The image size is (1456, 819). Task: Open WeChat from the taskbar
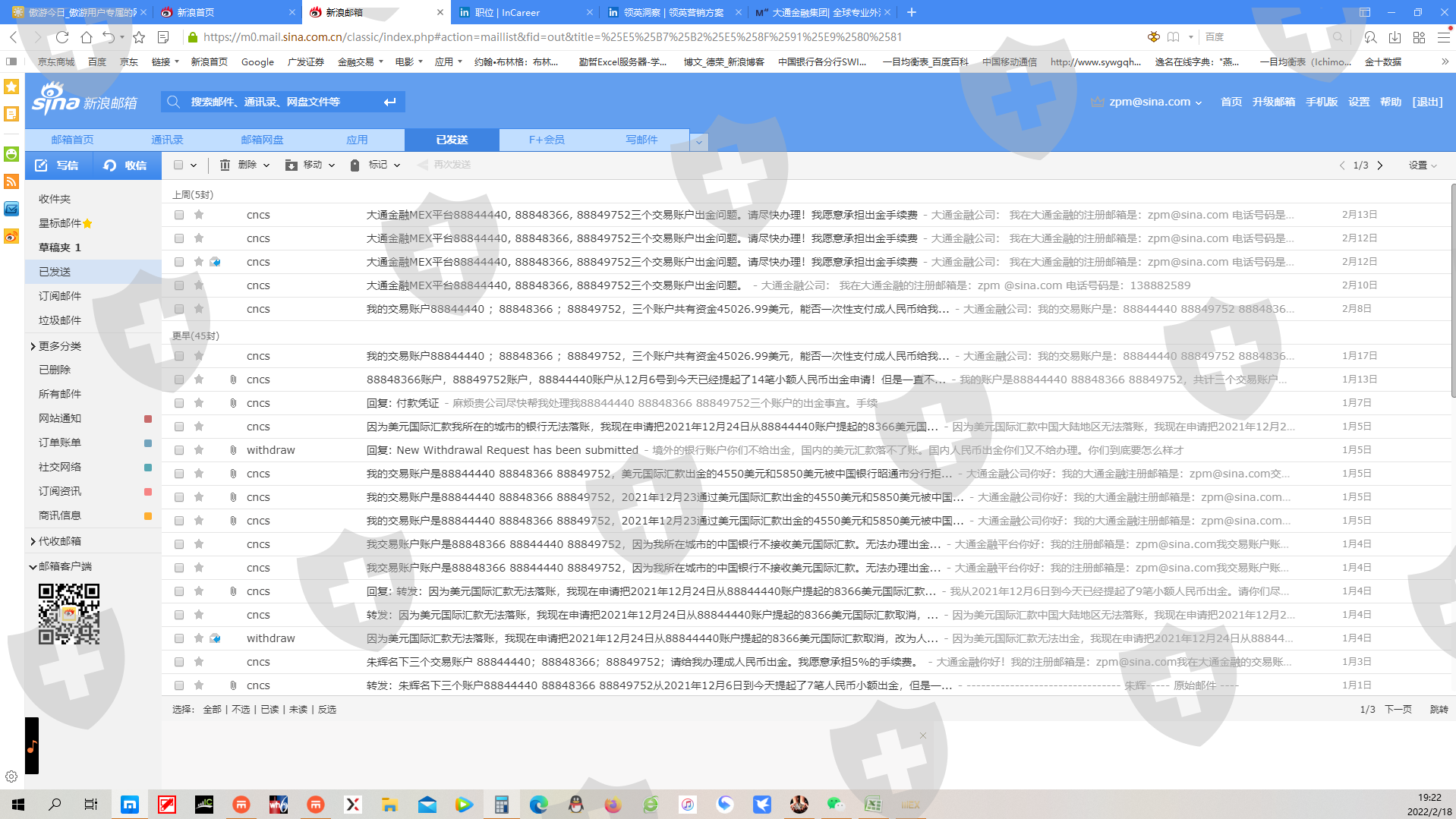click(x=836, y=805)
